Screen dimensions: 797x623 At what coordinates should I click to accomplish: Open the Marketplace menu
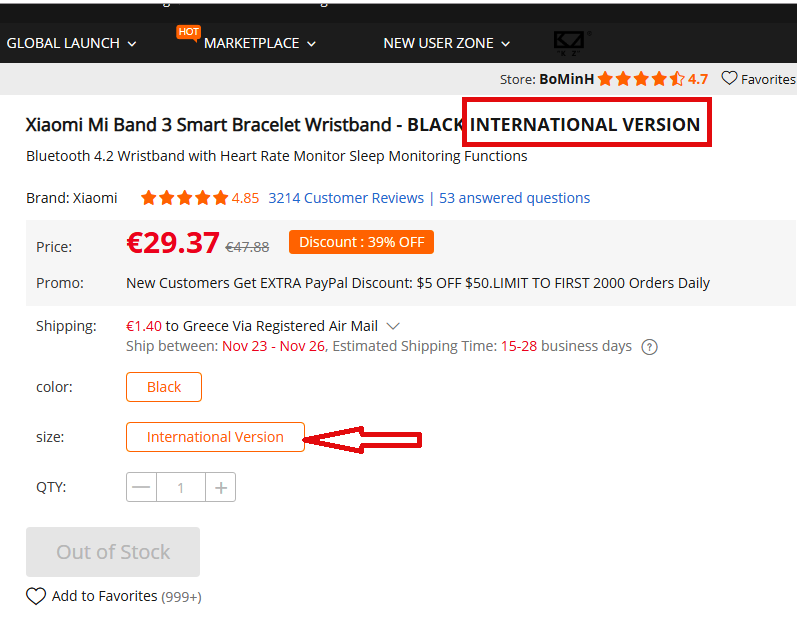[260, 43]
